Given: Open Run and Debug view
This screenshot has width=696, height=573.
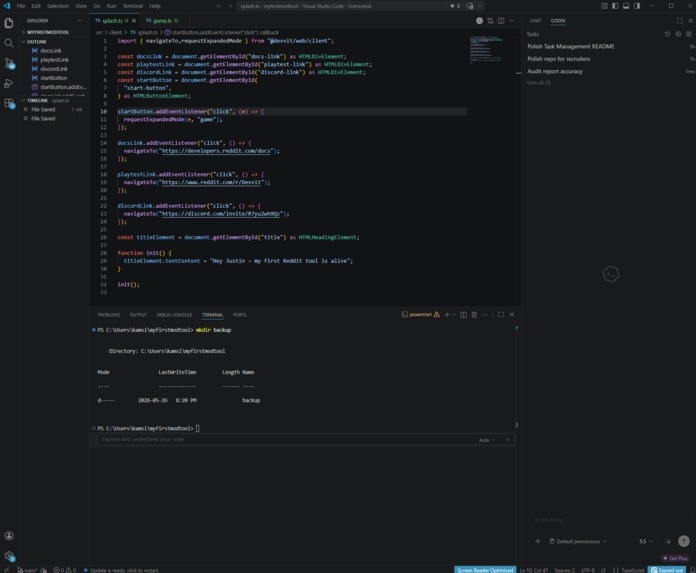Looking at the screenshot, I should click(9, 83).
